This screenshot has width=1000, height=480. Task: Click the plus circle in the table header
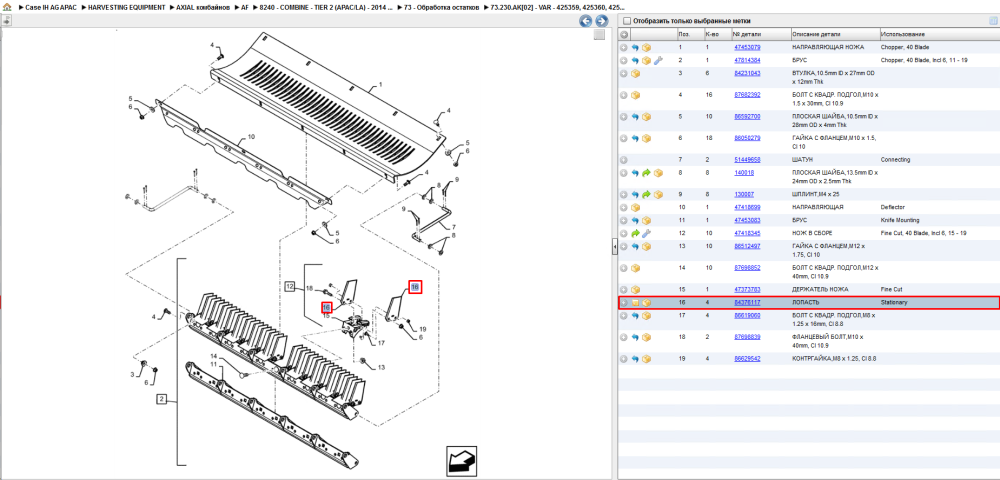click(624, 34)
